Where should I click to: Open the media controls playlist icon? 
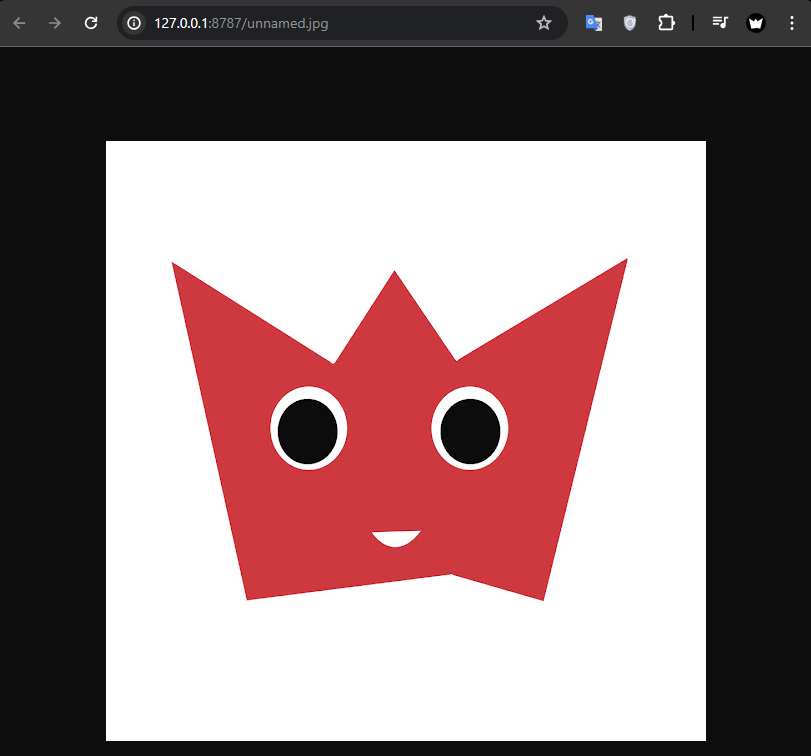coord(720,23)
